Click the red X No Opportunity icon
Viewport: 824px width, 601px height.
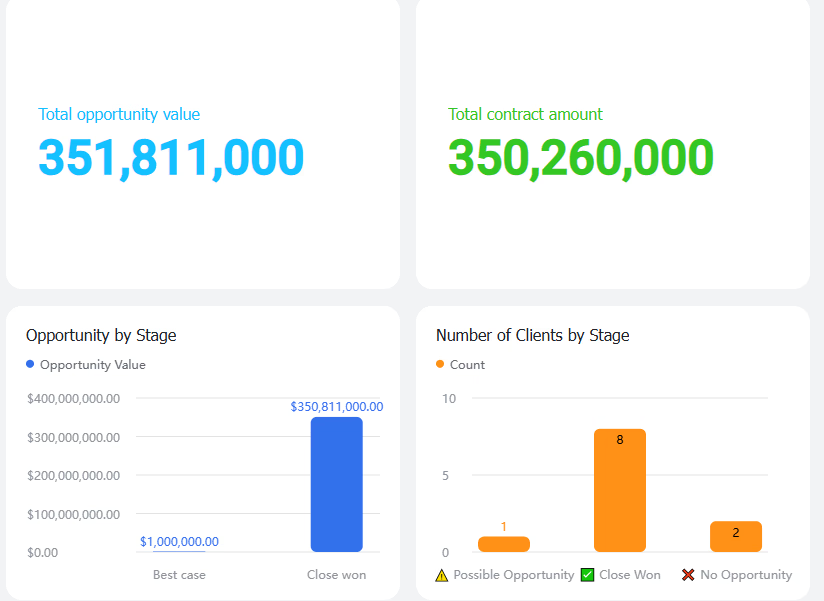[688, 575]
